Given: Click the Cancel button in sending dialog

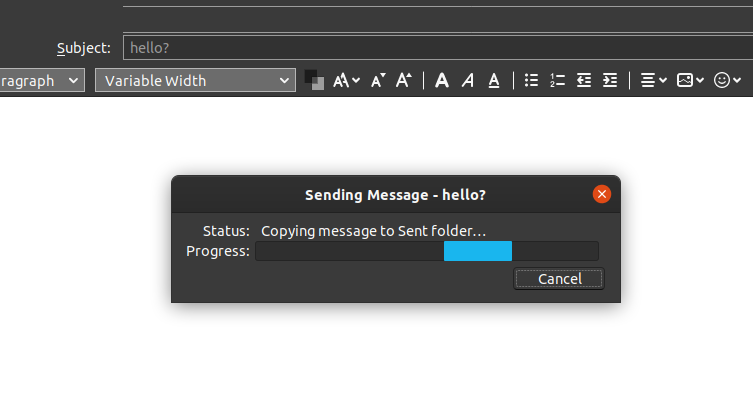Looking at the screenshot, I should point(559,279).
